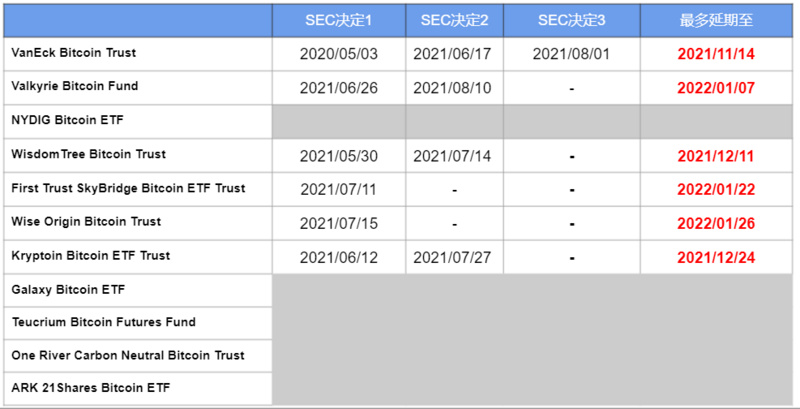
Task: Click the SEC决定3 column header
Action: [x=571, y=20]
